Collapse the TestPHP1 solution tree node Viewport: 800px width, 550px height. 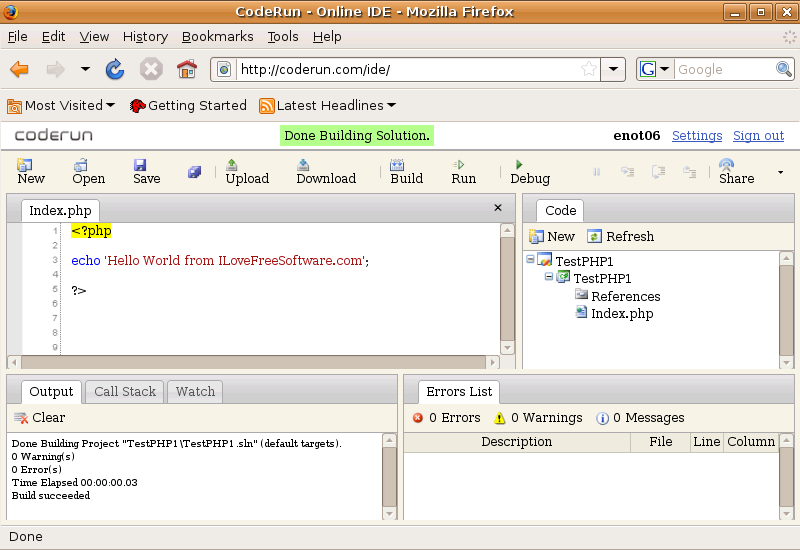click(530, 260)
